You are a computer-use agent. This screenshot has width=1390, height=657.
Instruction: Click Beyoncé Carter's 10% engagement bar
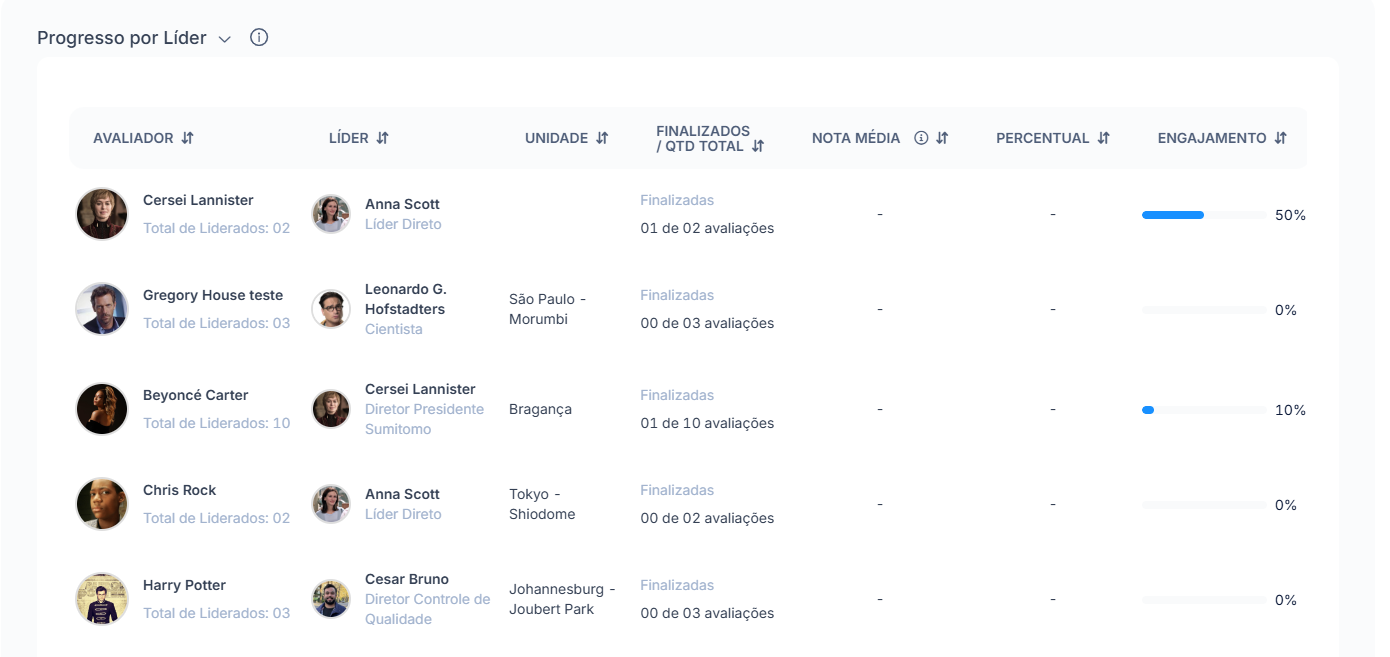click(x=1203, y=410)
